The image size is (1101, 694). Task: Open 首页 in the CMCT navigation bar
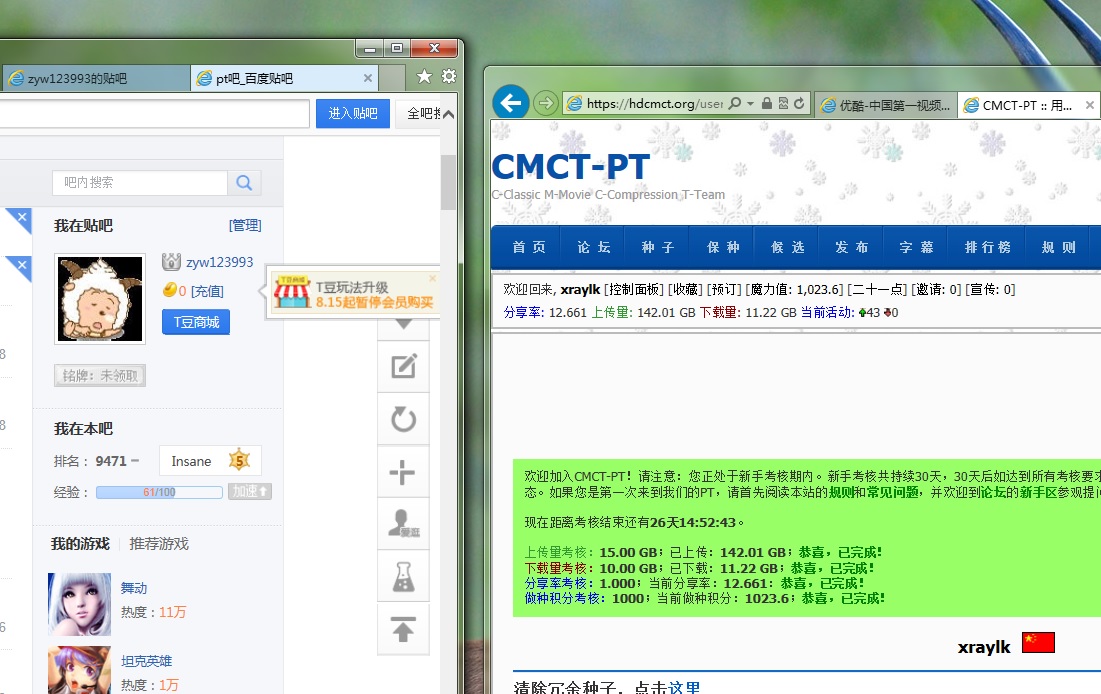coord(529,247)
